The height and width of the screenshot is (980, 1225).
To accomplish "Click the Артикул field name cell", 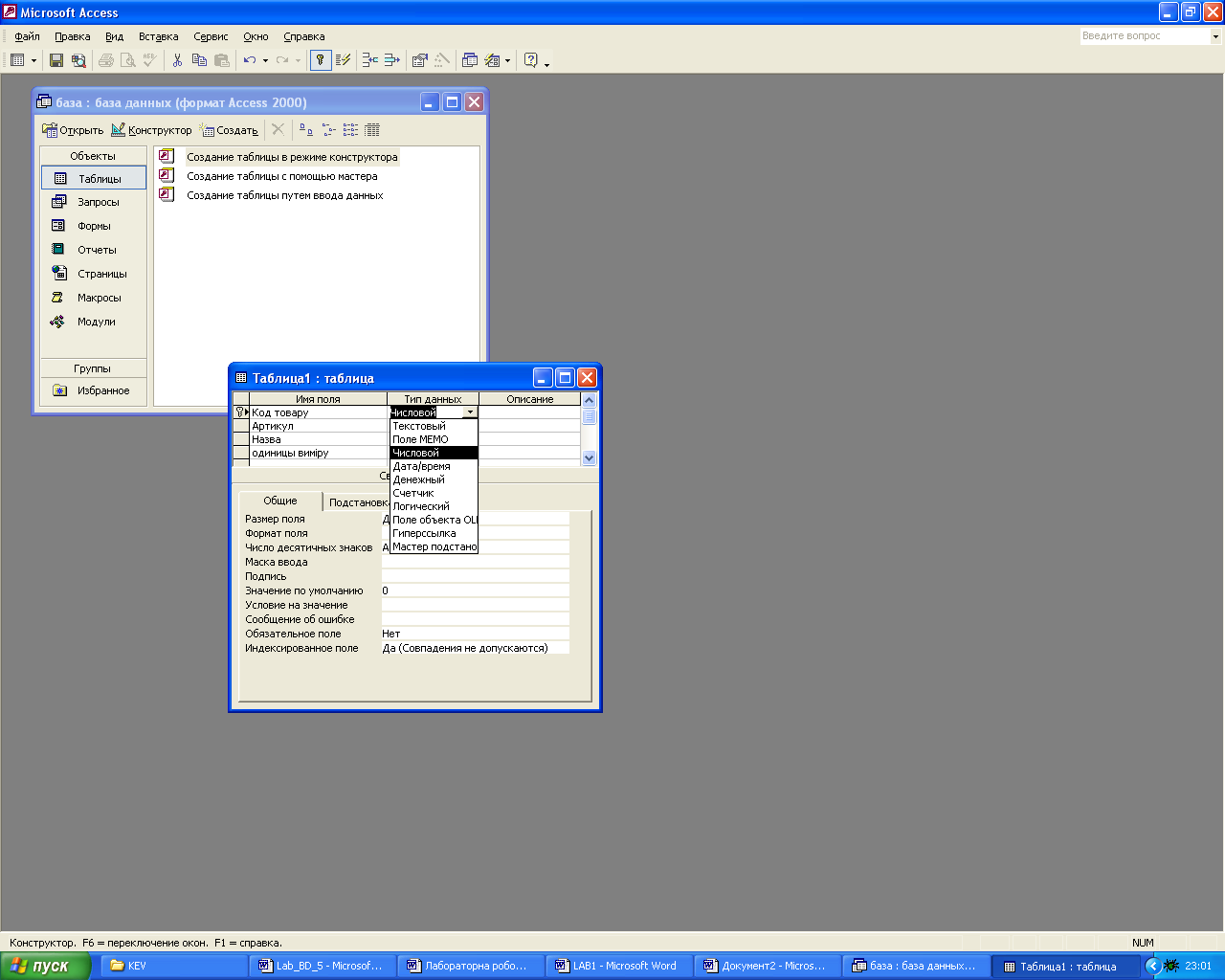I will [x=318, y=426].
